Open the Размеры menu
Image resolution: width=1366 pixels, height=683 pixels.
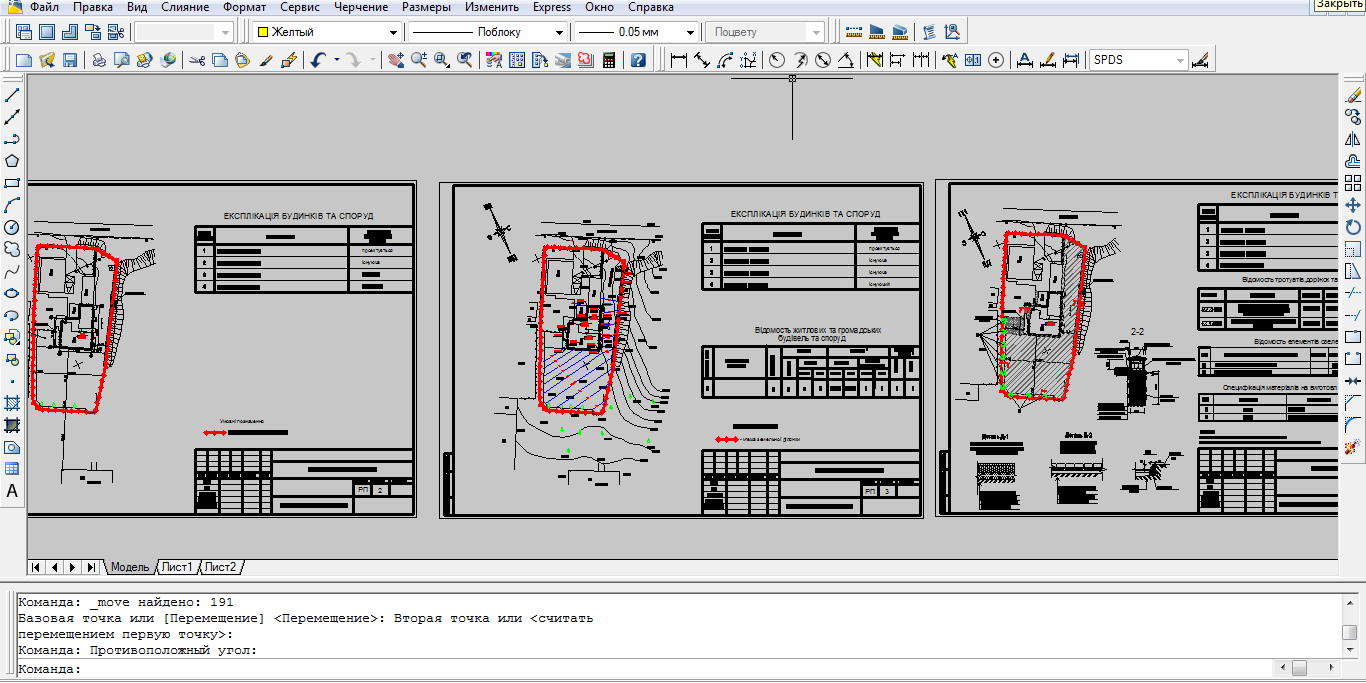[x=426, y=7]
